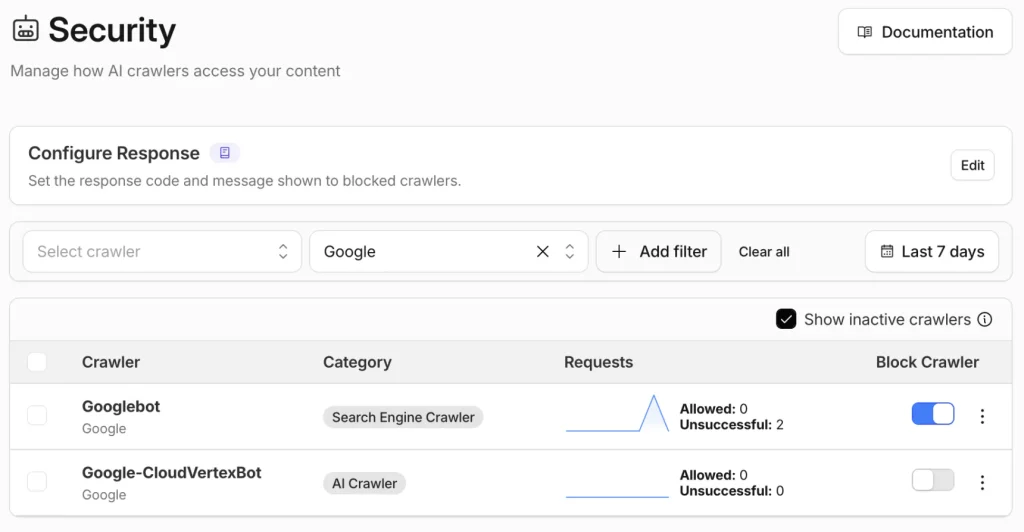Click the Google-CloudVertexBot crawler name
Viewport: 1024px width, 532px height.
coord(171,473)
